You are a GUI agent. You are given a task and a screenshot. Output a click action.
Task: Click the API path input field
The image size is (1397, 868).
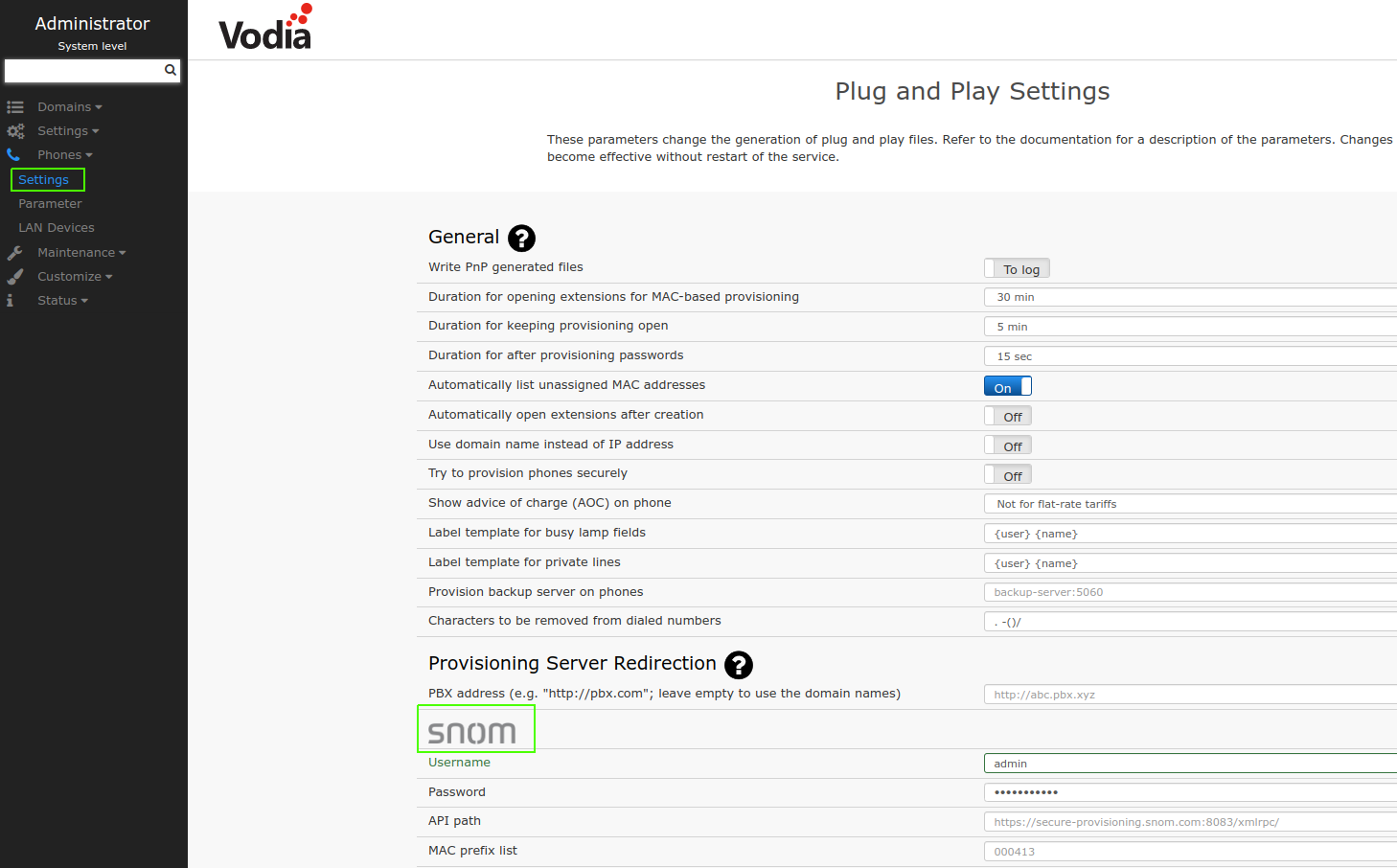(x=1190, y=822)
